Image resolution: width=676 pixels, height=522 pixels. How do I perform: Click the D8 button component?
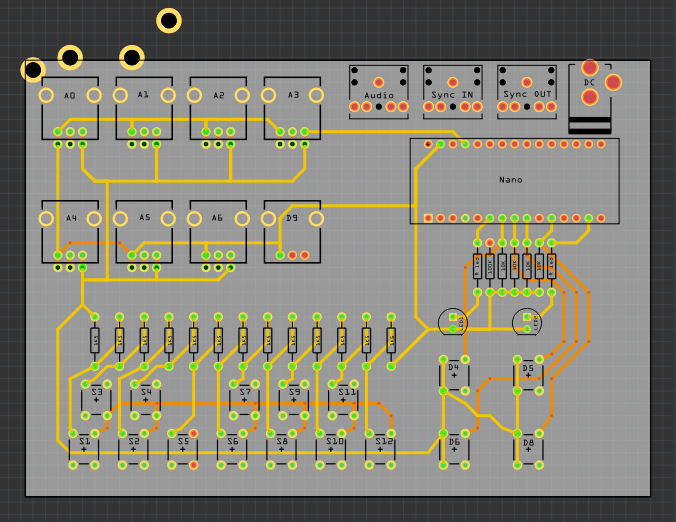(x=529, y=447)
